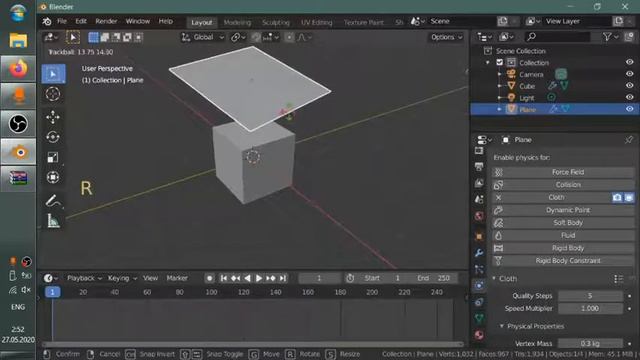The height and width of the screenshot is (360, 640).
Task: Hide the Camera in the outliner
Action: click(x=629, y=74)
